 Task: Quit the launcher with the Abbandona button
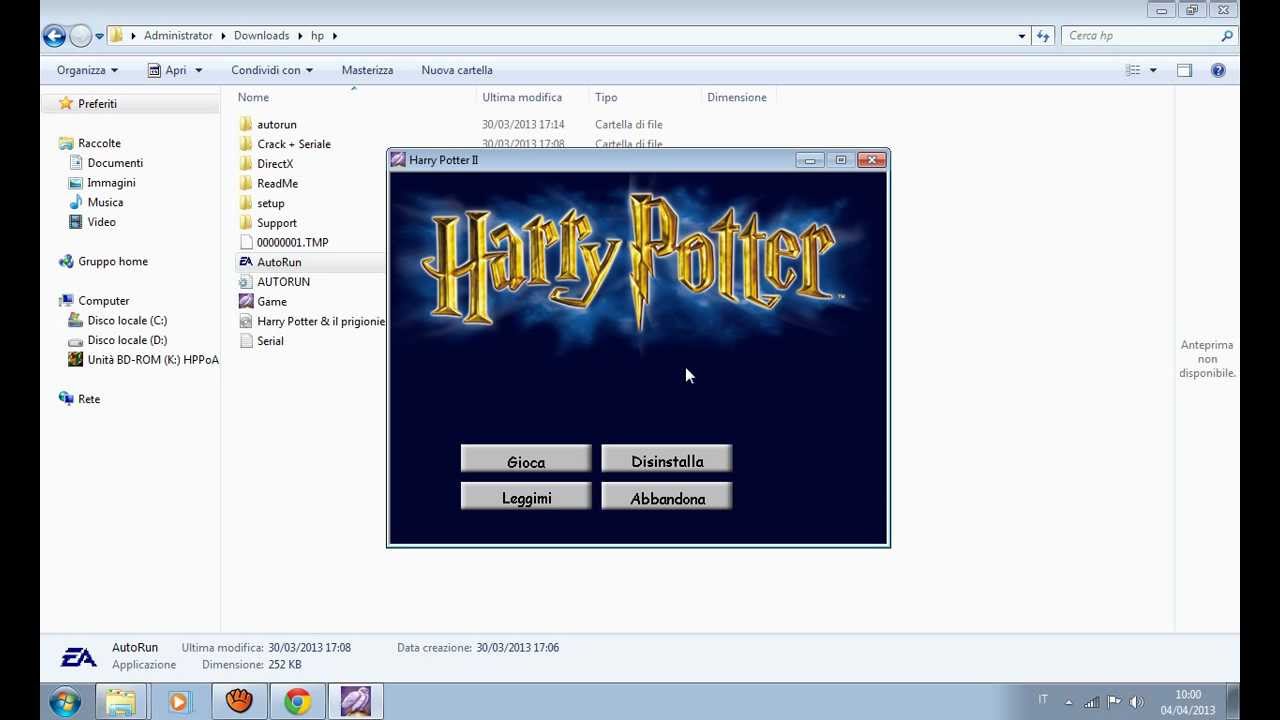(667, 498)
